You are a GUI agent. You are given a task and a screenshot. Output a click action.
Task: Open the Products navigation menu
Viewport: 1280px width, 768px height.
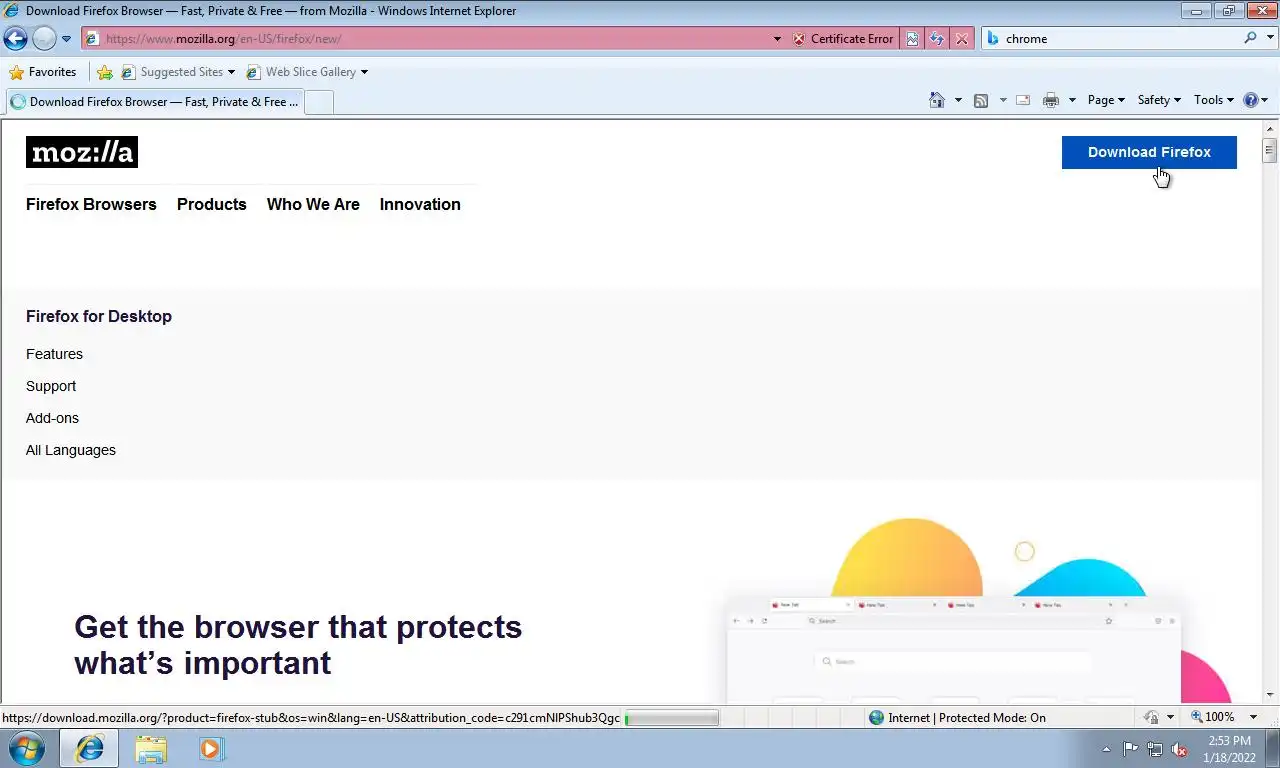click(x=211, y=204)
